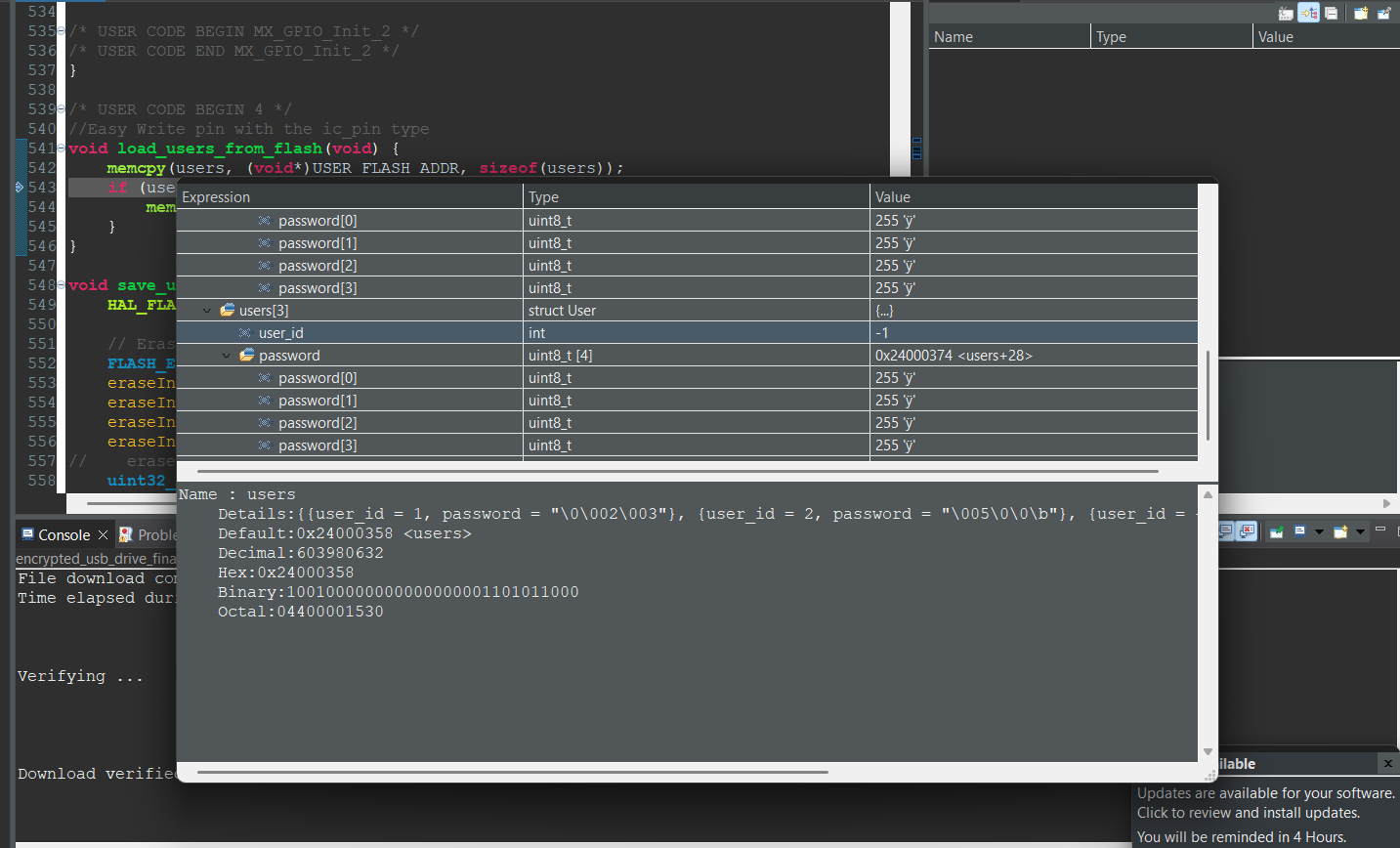
Task: Dismiss the updates available notification popup
Action: click(1387, 763)
